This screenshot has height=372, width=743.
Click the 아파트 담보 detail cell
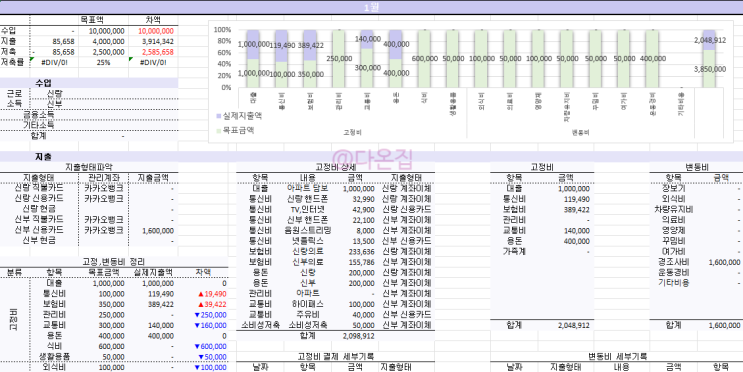pyautogui.click(x=309, y=188)
